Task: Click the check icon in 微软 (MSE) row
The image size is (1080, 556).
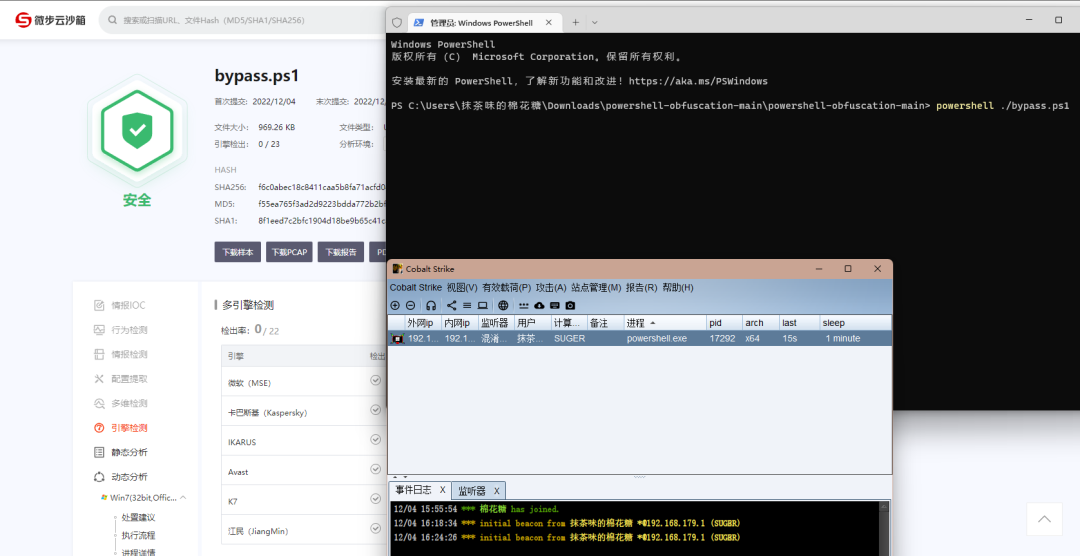Action: tap(375, 380)
